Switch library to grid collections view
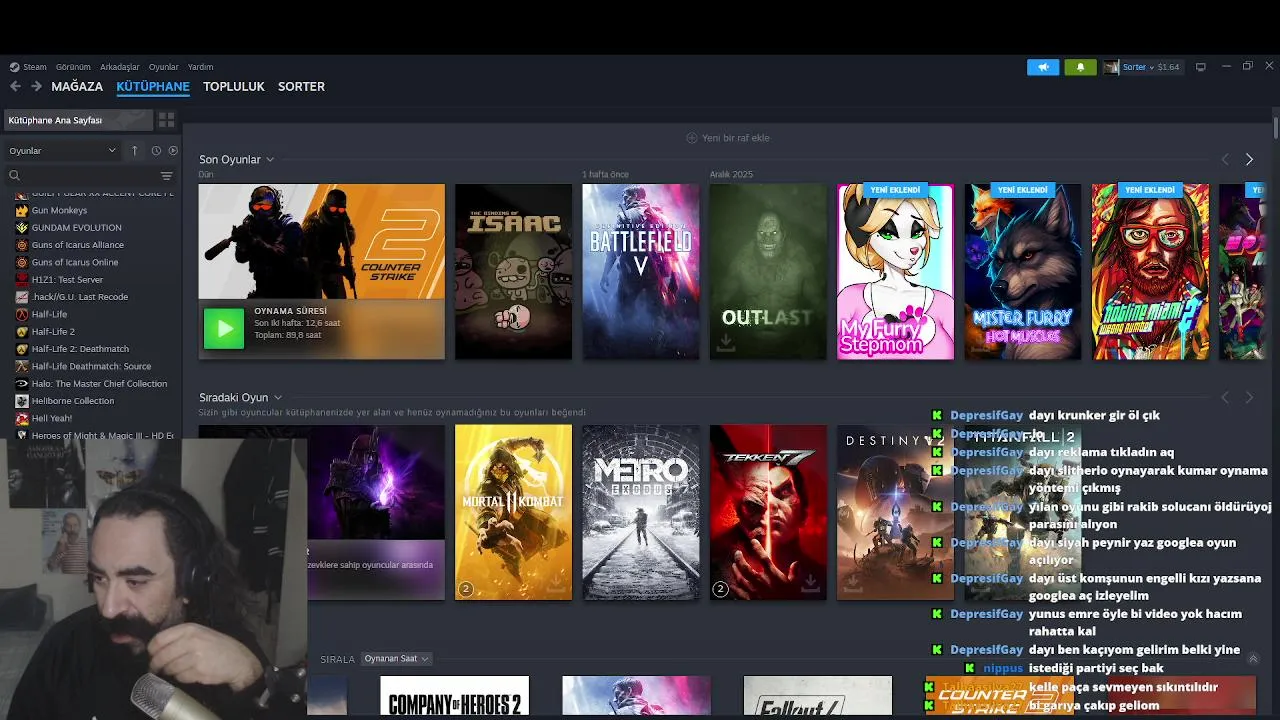Image resolution: width=1280 pixels, height=720 pixels. tap(166, 120)
